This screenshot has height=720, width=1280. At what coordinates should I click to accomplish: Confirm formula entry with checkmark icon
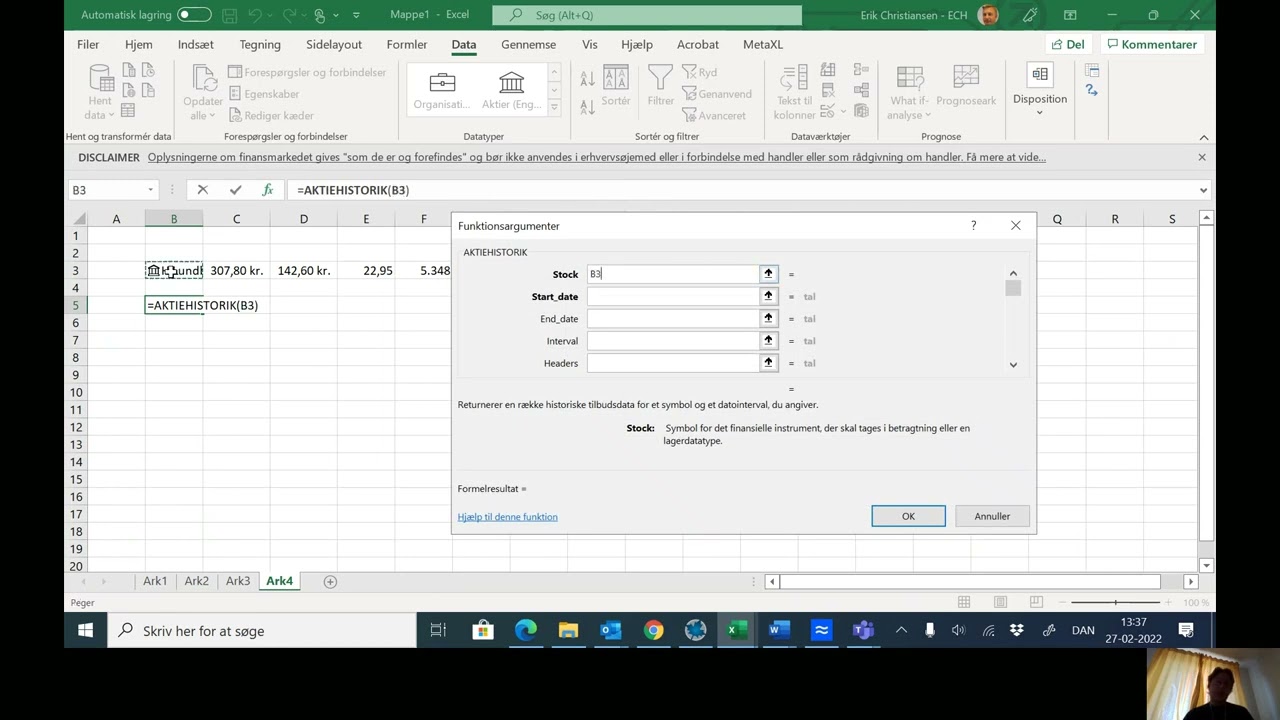click(x=235, y=190)
